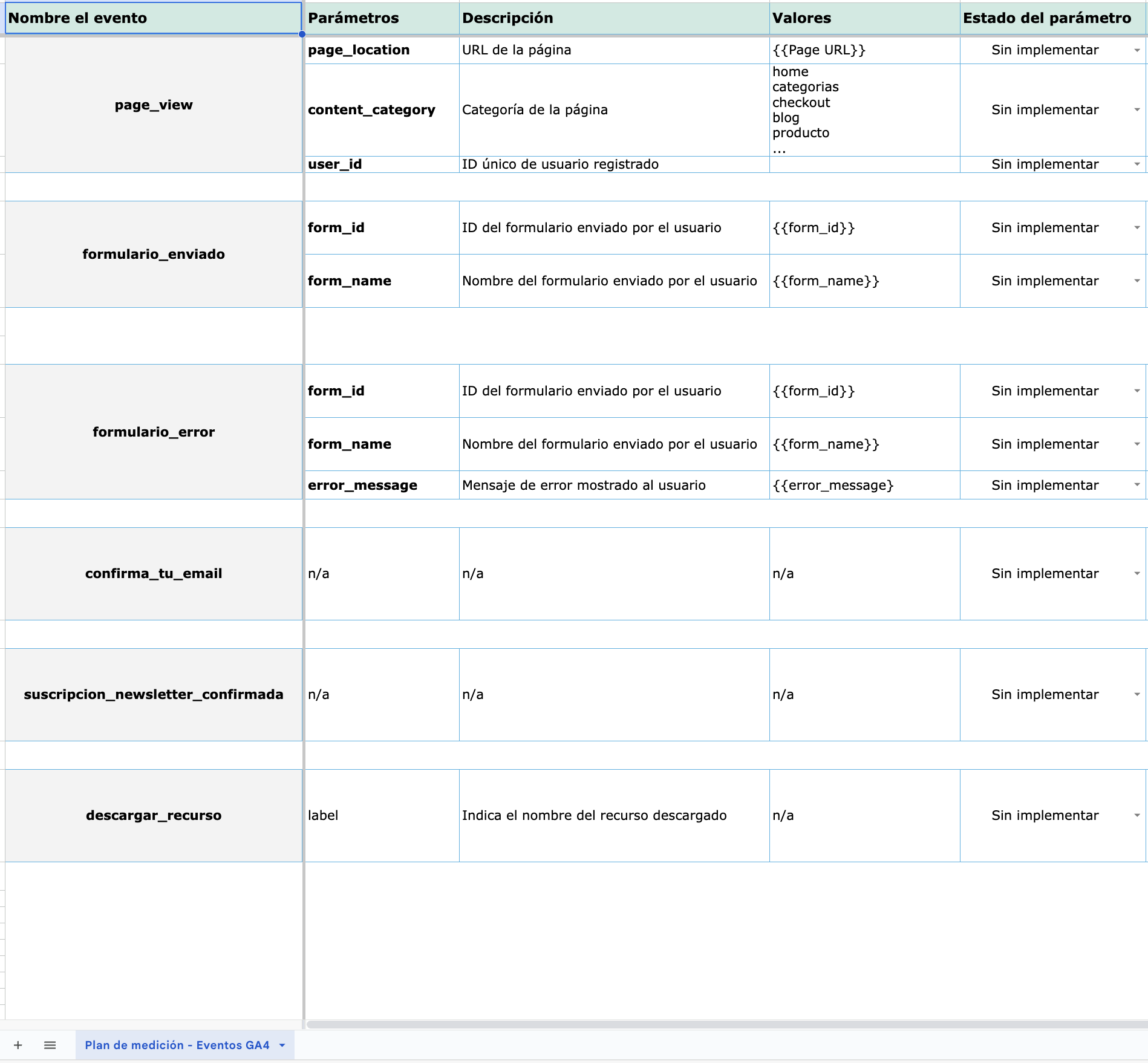Select the formulario_enviado event cell
1148x1063 pixels.
[x=154, y=255]
